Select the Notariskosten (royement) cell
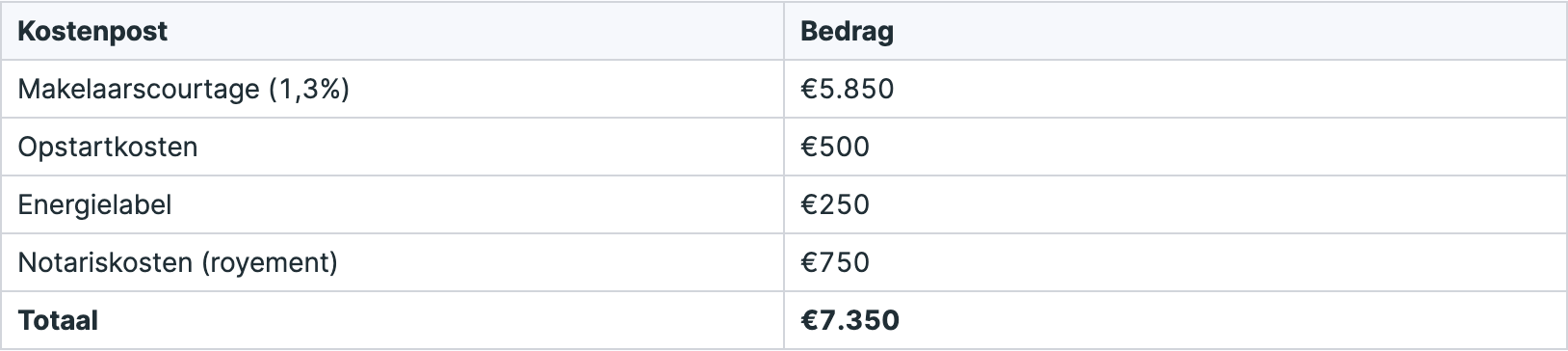Screen dimensions: 1568x351 pyautogui.click(x=393, y=262)
